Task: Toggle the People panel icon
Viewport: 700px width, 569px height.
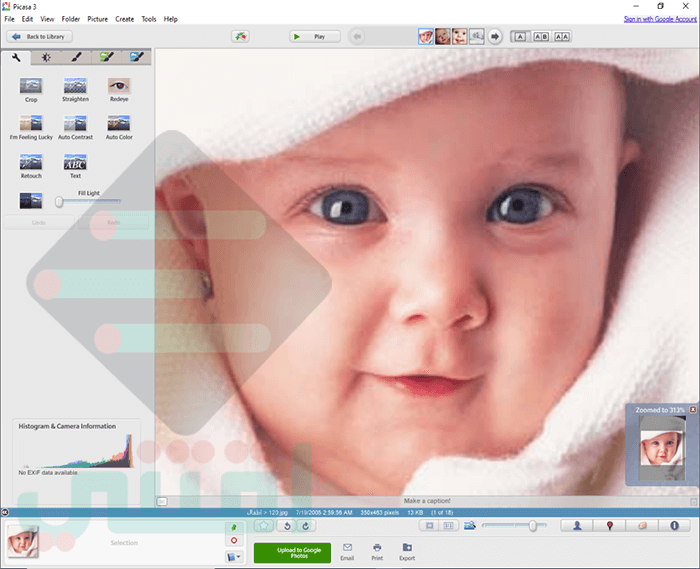Action: [x=577, y=526]
